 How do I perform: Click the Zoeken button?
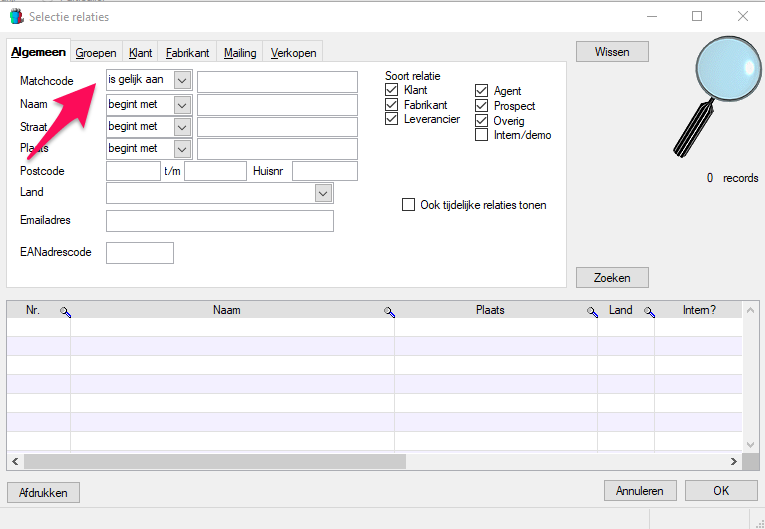(612, 278)
